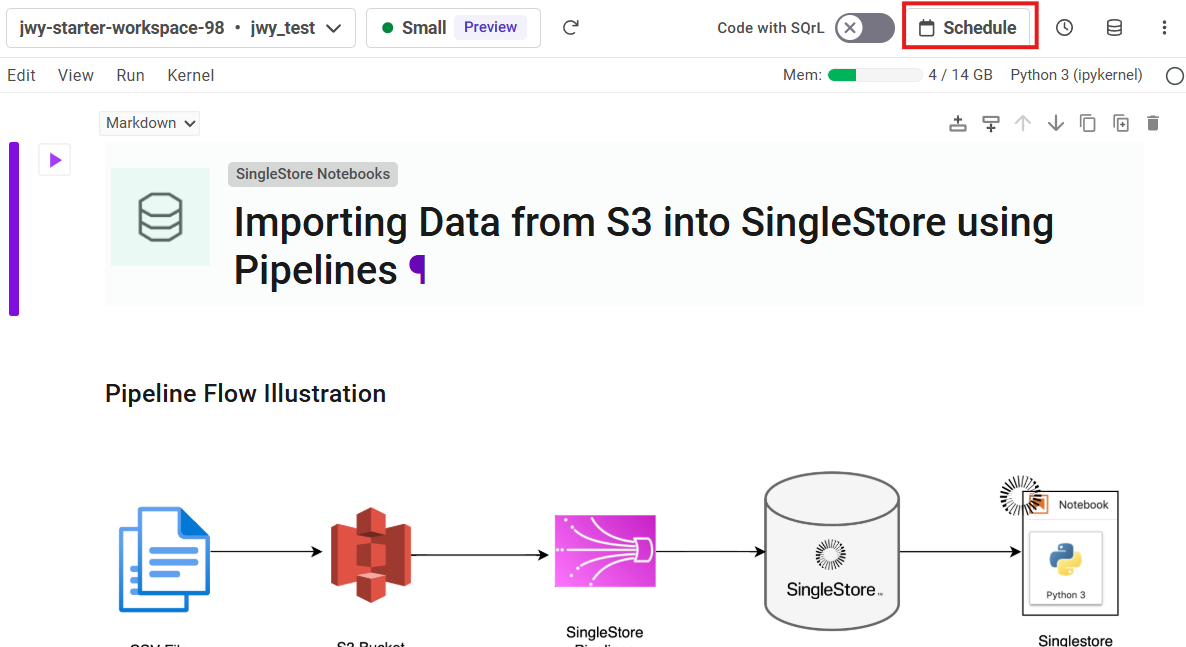Image resolution: width=1186 pixels, height=647 pixels.
Task: Click the memory usage bar
Action: pos(875,75)
